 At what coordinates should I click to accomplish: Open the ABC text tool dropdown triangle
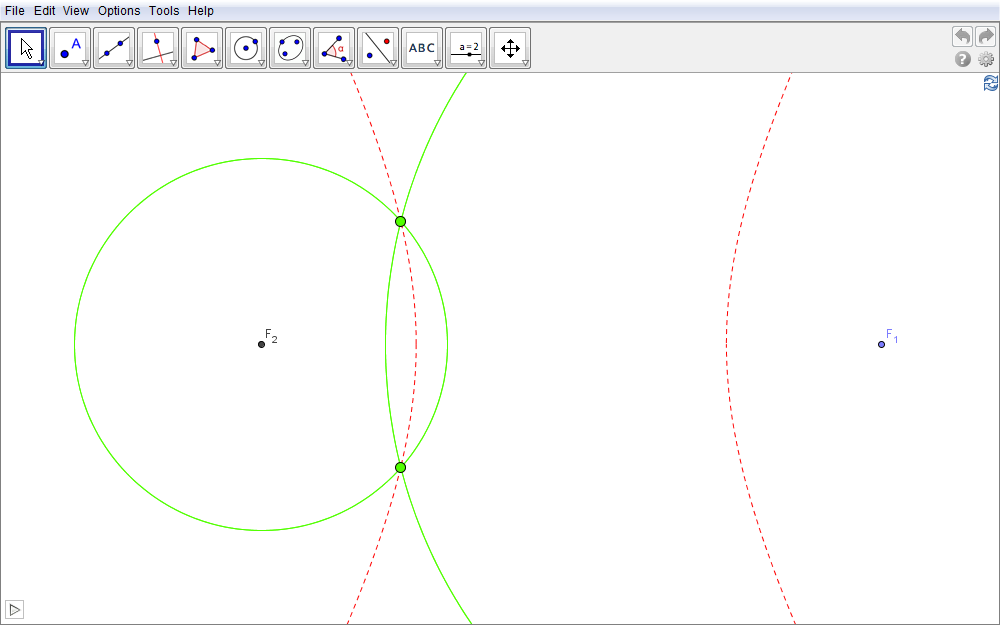[x=437, y=63]
